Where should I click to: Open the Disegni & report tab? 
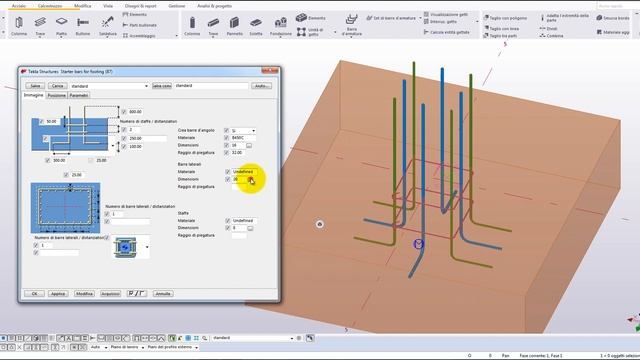coord(140,6)
